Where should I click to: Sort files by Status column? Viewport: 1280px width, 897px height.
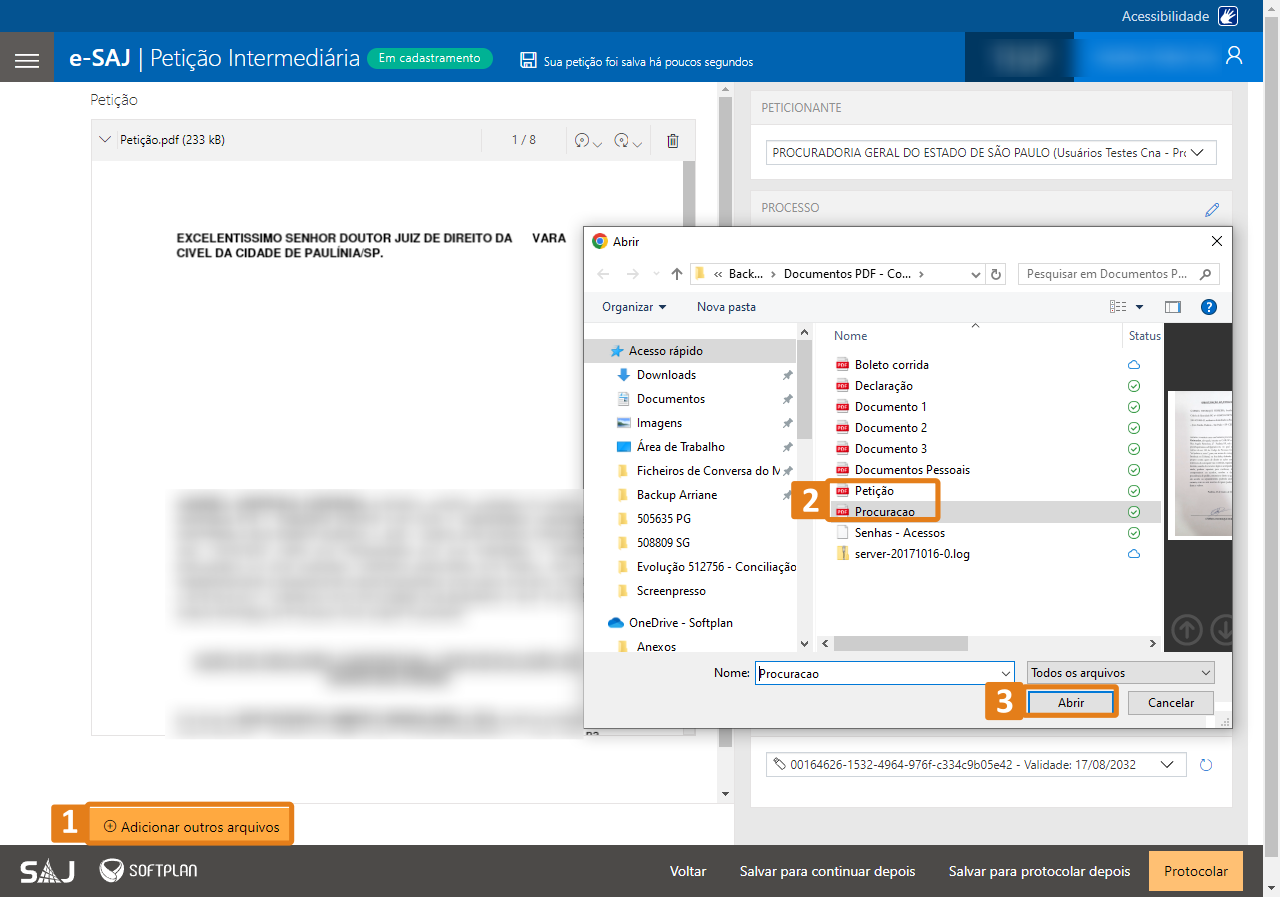1143,336
